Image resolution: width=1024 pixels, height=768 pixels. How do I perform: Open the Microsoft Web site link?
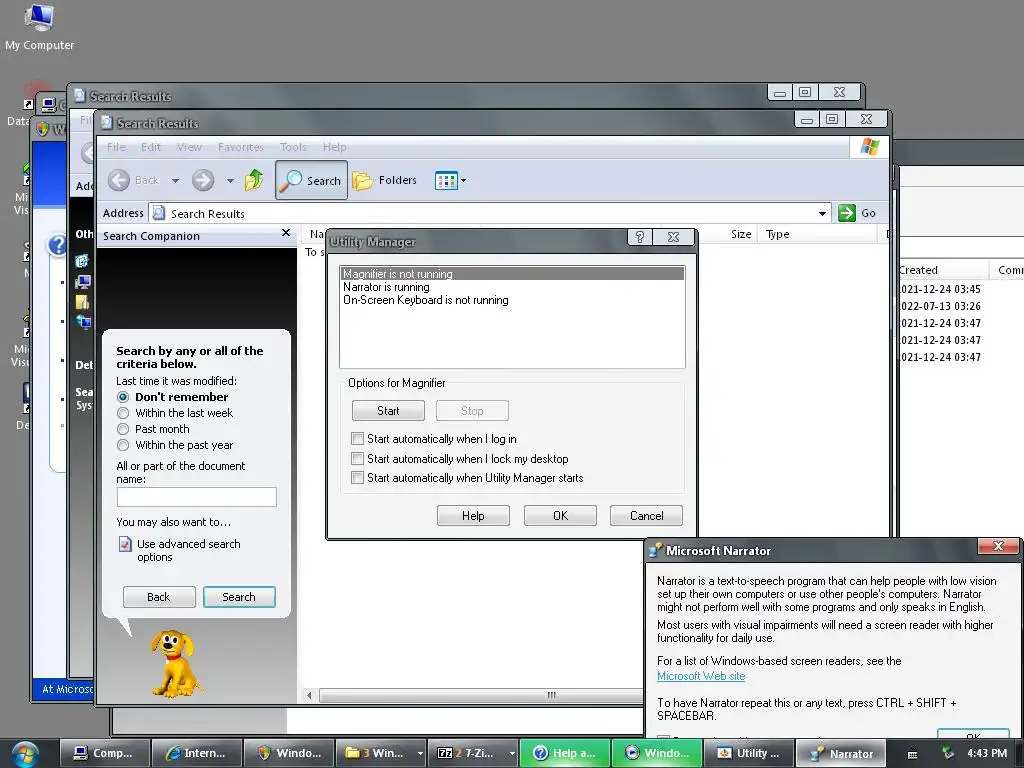701,676
